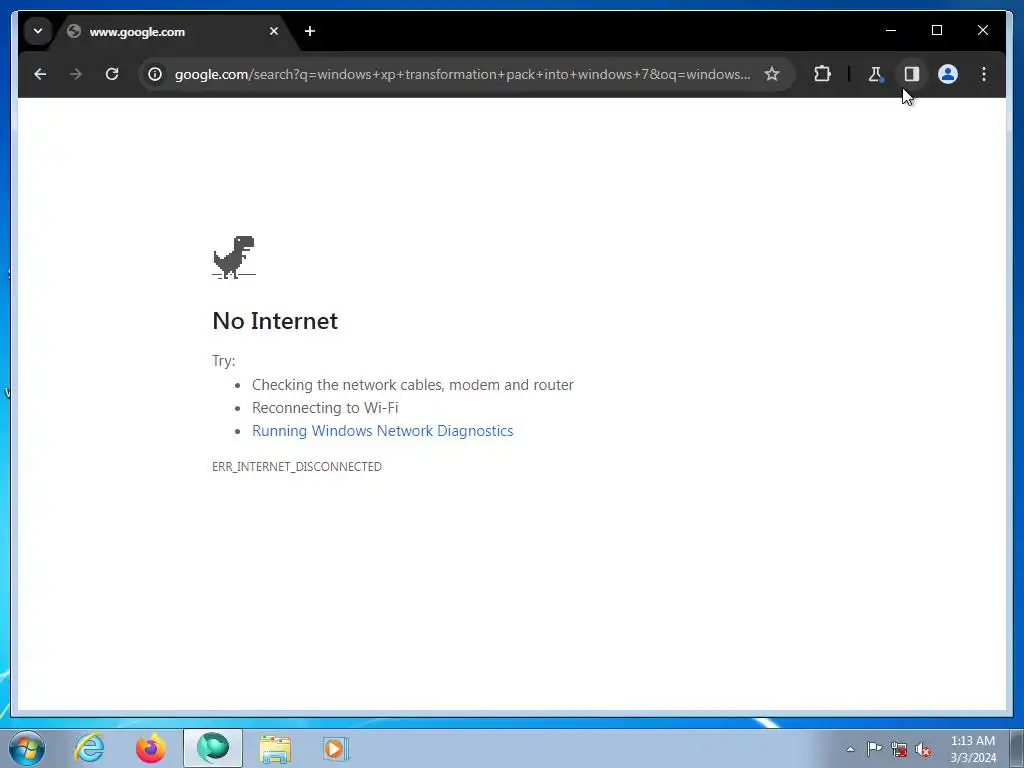This screenshot has width=1024, height=768.
Task: Open a new tab with plus button
Action: point(310,31)
